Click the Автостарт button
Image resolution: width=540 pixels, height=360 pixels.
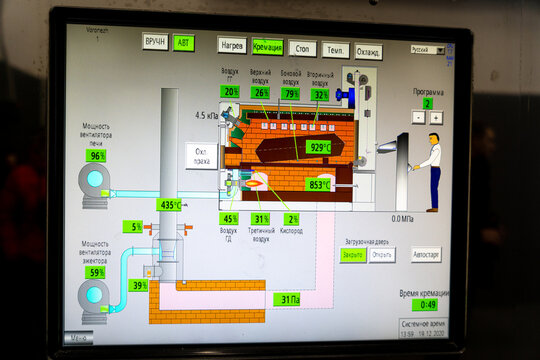click(426, 255)
